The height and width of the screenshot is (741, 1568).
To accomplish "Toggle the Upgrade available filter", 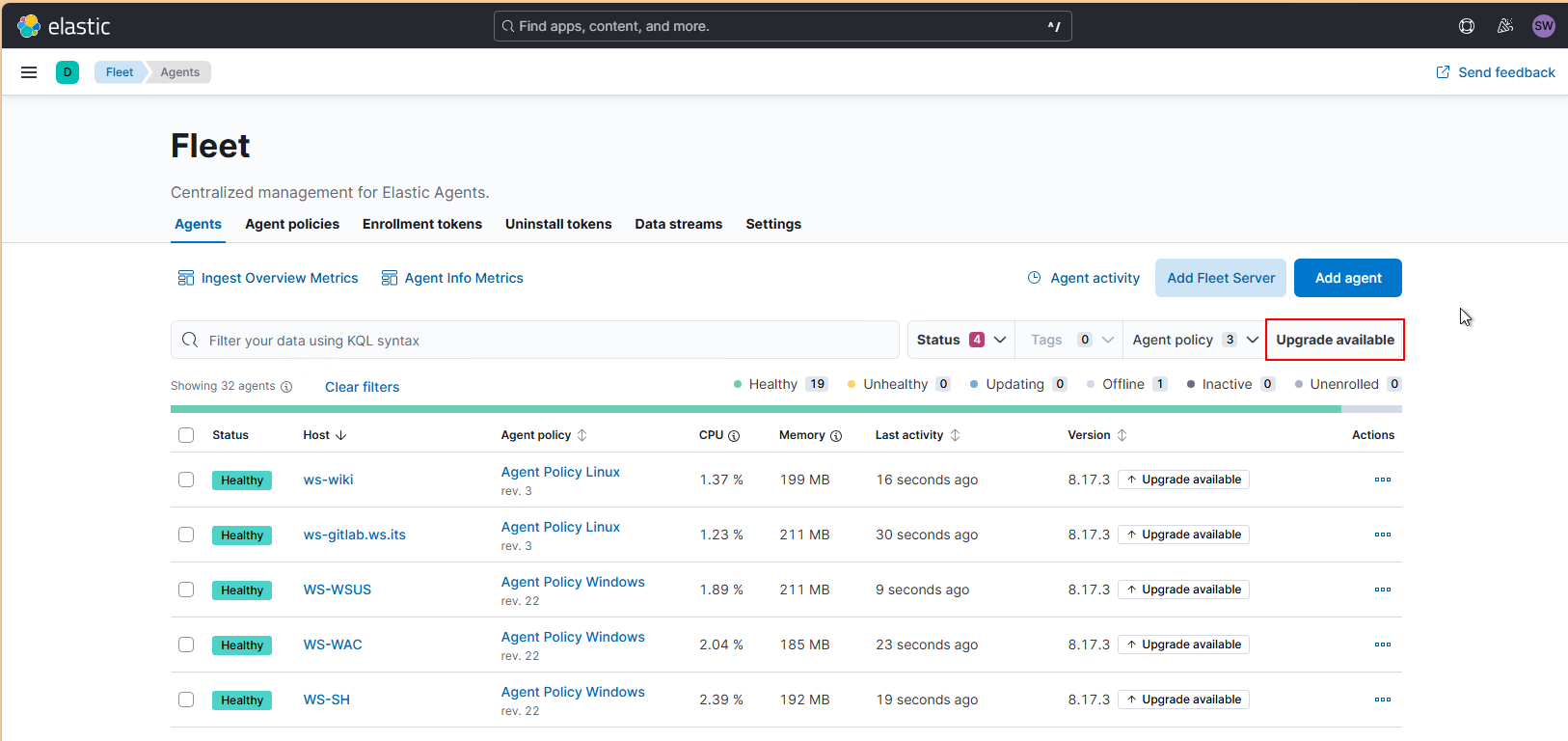I will coord(1335,340).
